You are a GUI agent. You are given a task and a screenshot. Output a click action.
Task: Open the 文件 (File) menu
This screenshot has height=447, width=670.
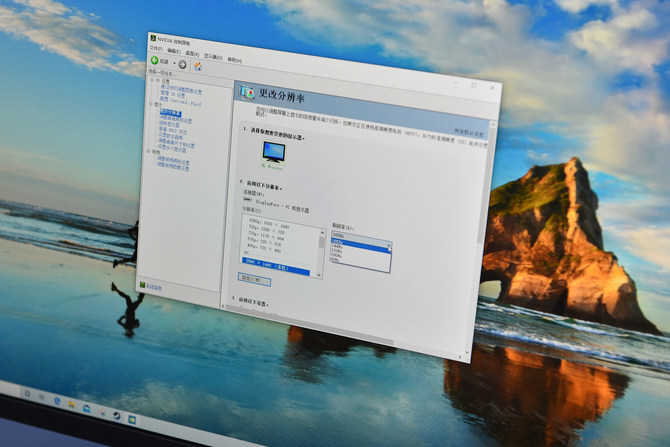point(156,49)
